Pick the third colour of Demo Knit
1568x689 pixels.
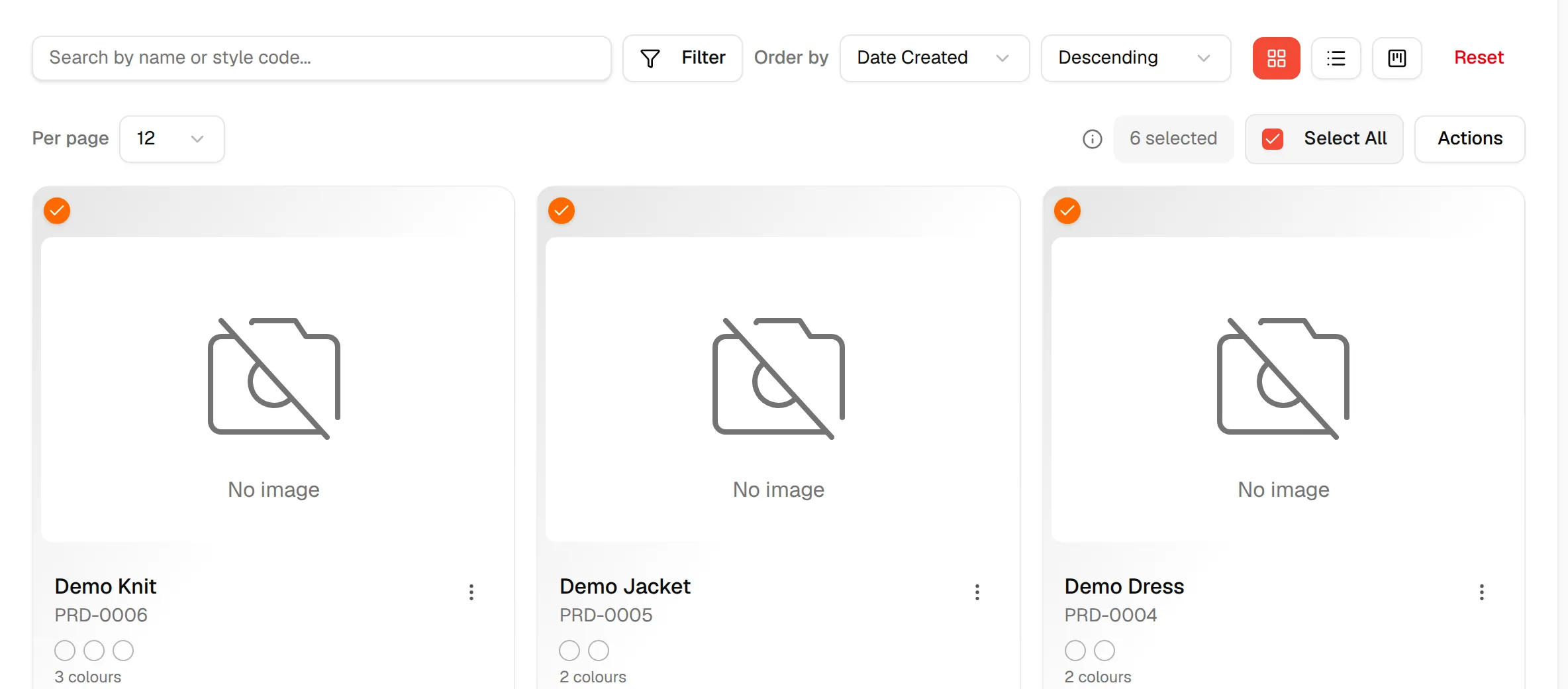[123, 651]
